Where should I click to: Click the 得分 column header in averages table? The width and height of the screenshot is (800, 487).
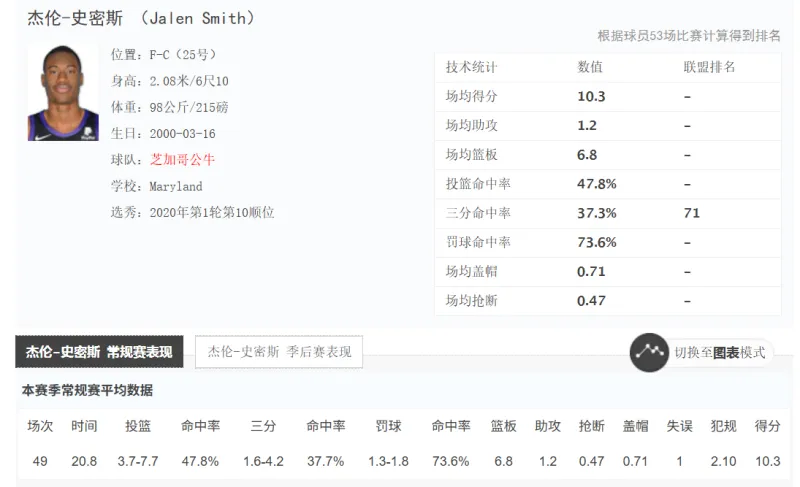(x=767, y=426)
